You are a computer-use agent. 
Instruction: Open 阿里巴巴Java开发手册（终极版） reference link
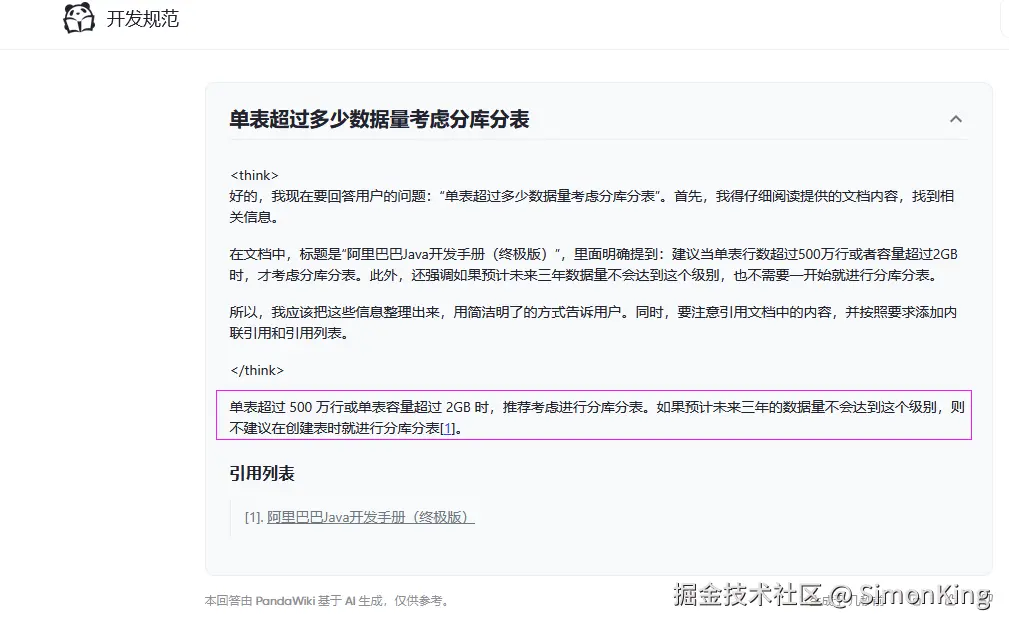tap(371, 517)
